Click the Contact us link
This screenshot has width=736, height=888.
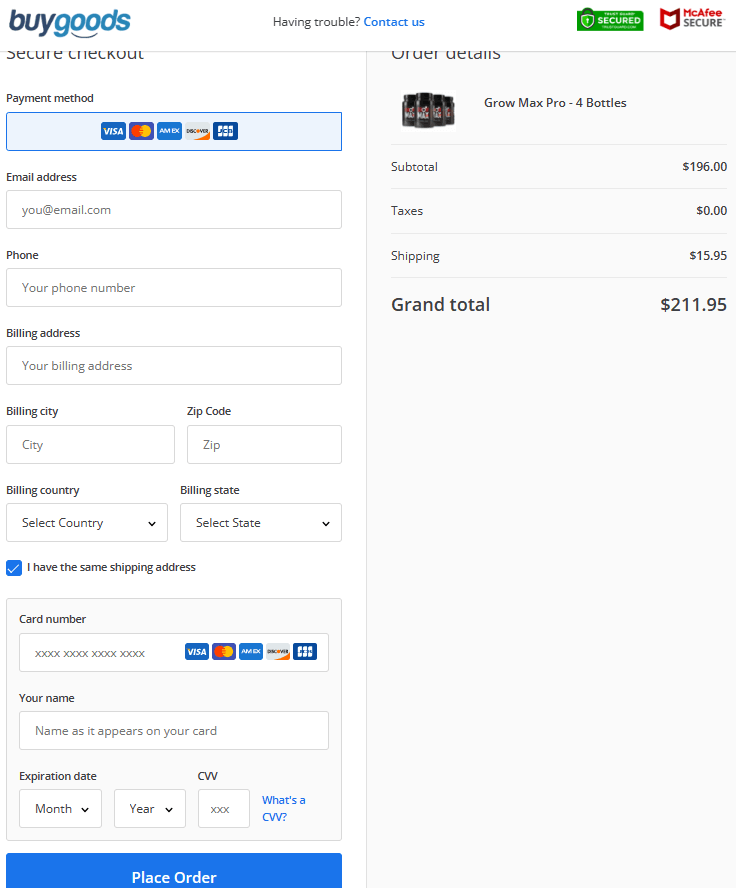[394, 21]
